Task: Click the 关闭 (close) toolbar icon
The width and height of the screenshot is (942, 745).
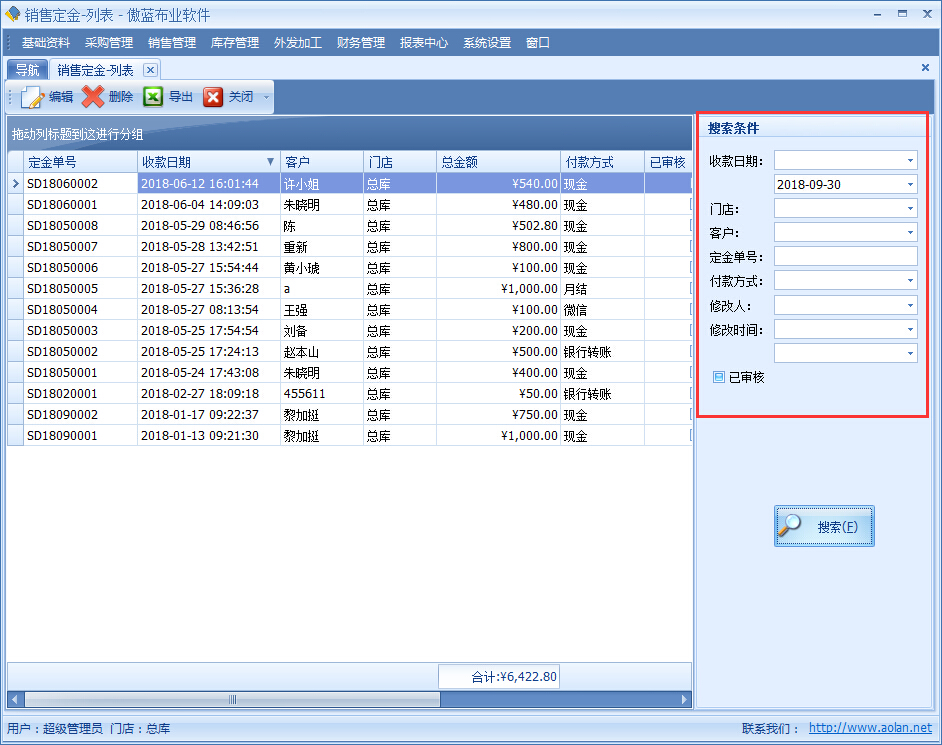Action: pos(215,97)
